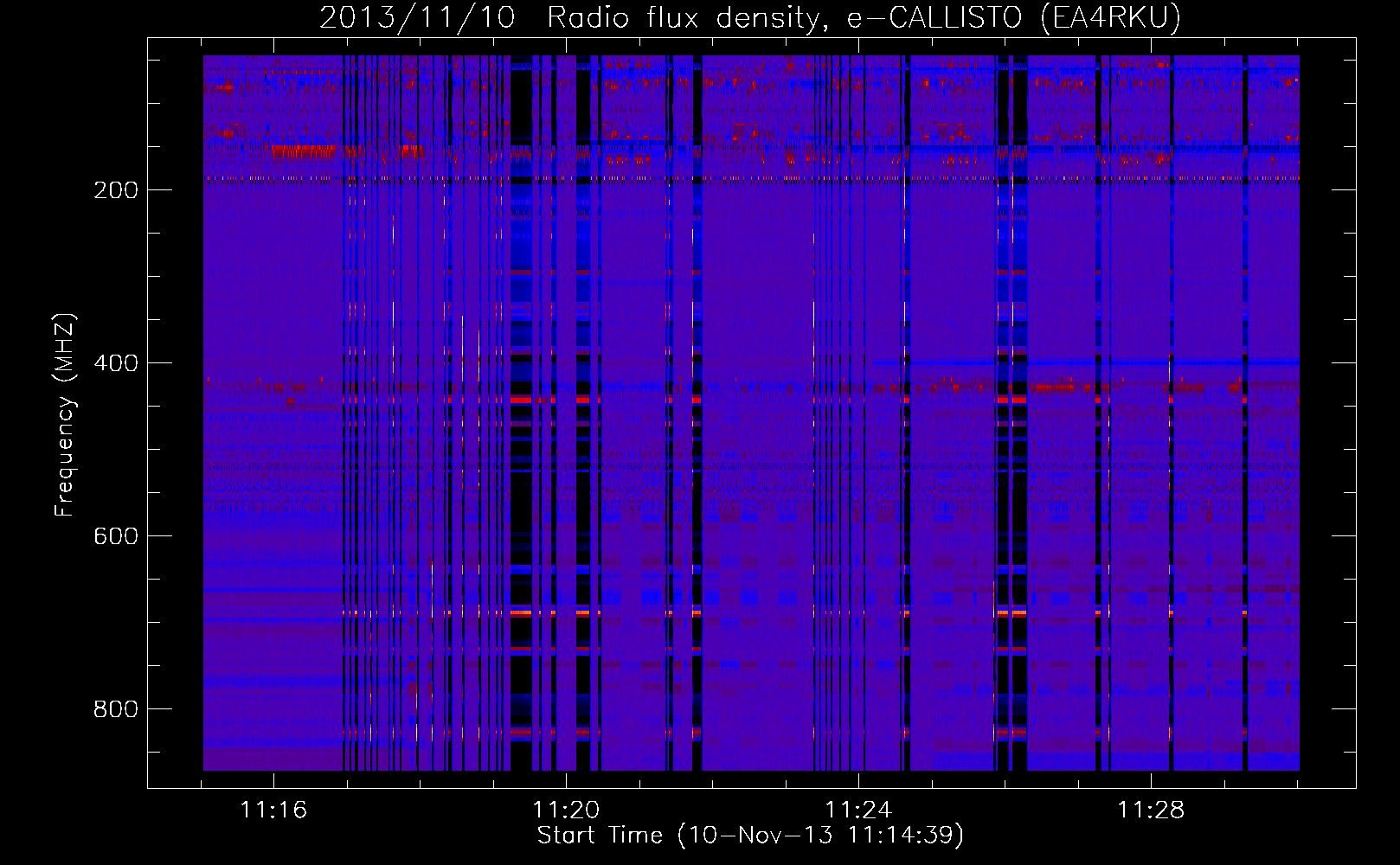Click the 'Start Time (10-Nov-13 11:14:39)' axis label
Viewport: 1400px width, 865px height.
coord(750,836)
